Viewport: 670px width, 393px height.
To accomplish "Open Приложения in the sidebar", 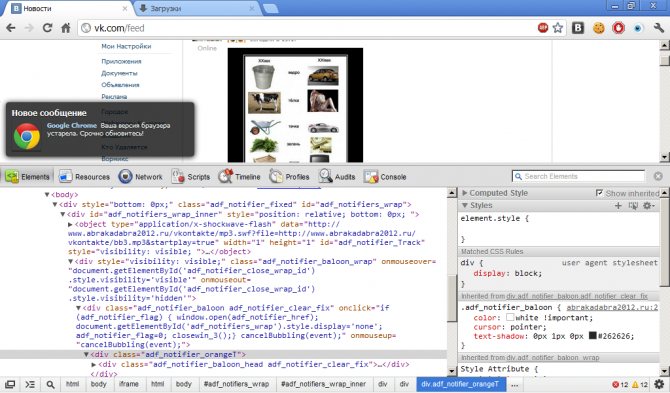I will pos(121,61).
